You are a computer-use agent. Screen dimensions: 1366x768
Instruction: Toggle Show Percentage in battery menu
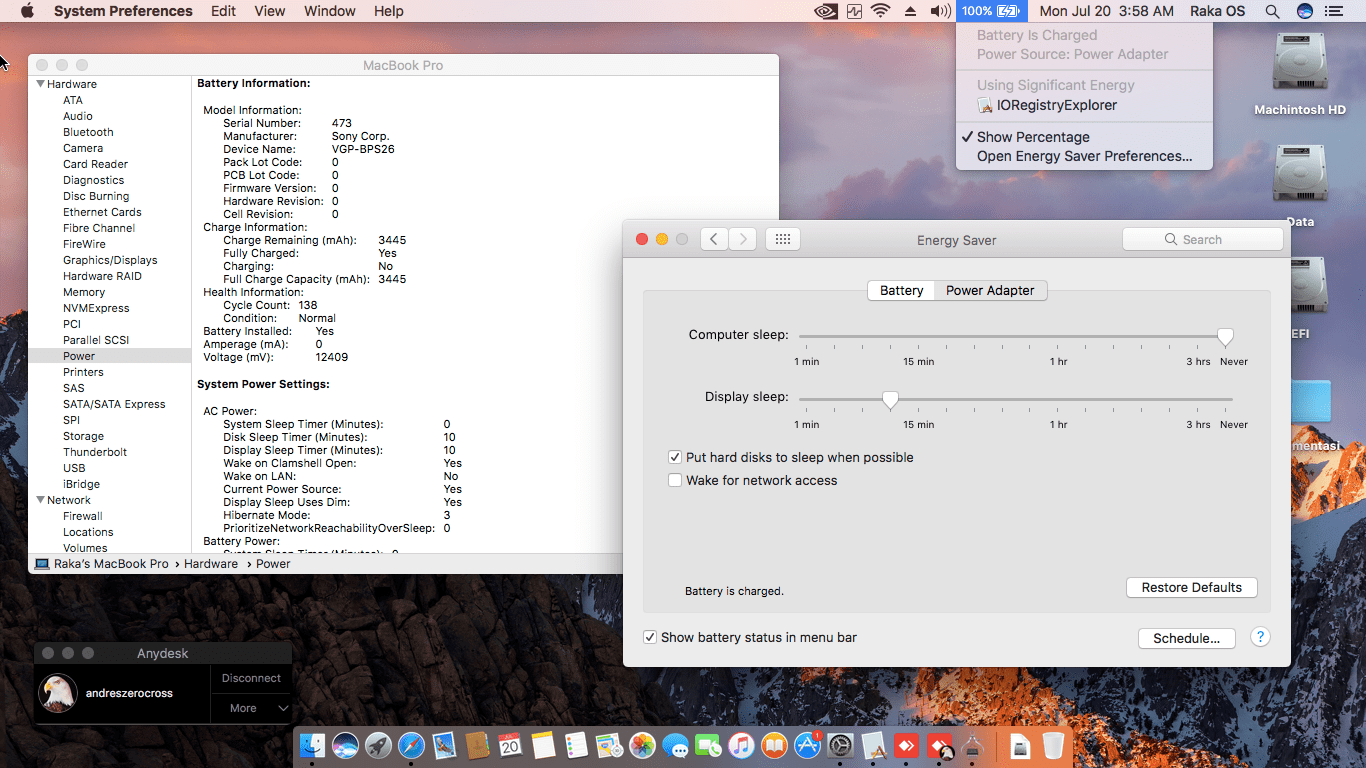[x=1084, y=137]
